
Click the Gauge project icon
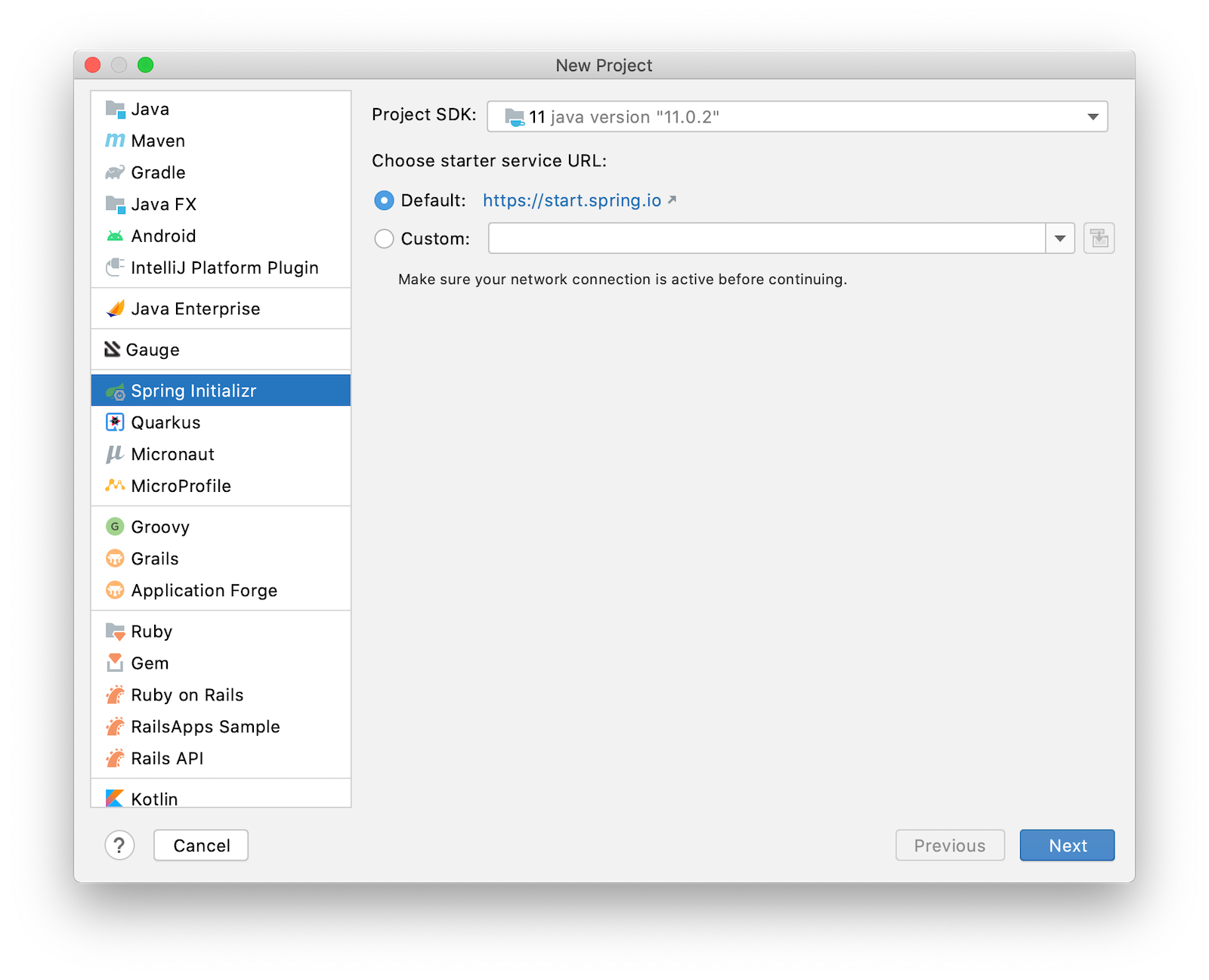113,349
